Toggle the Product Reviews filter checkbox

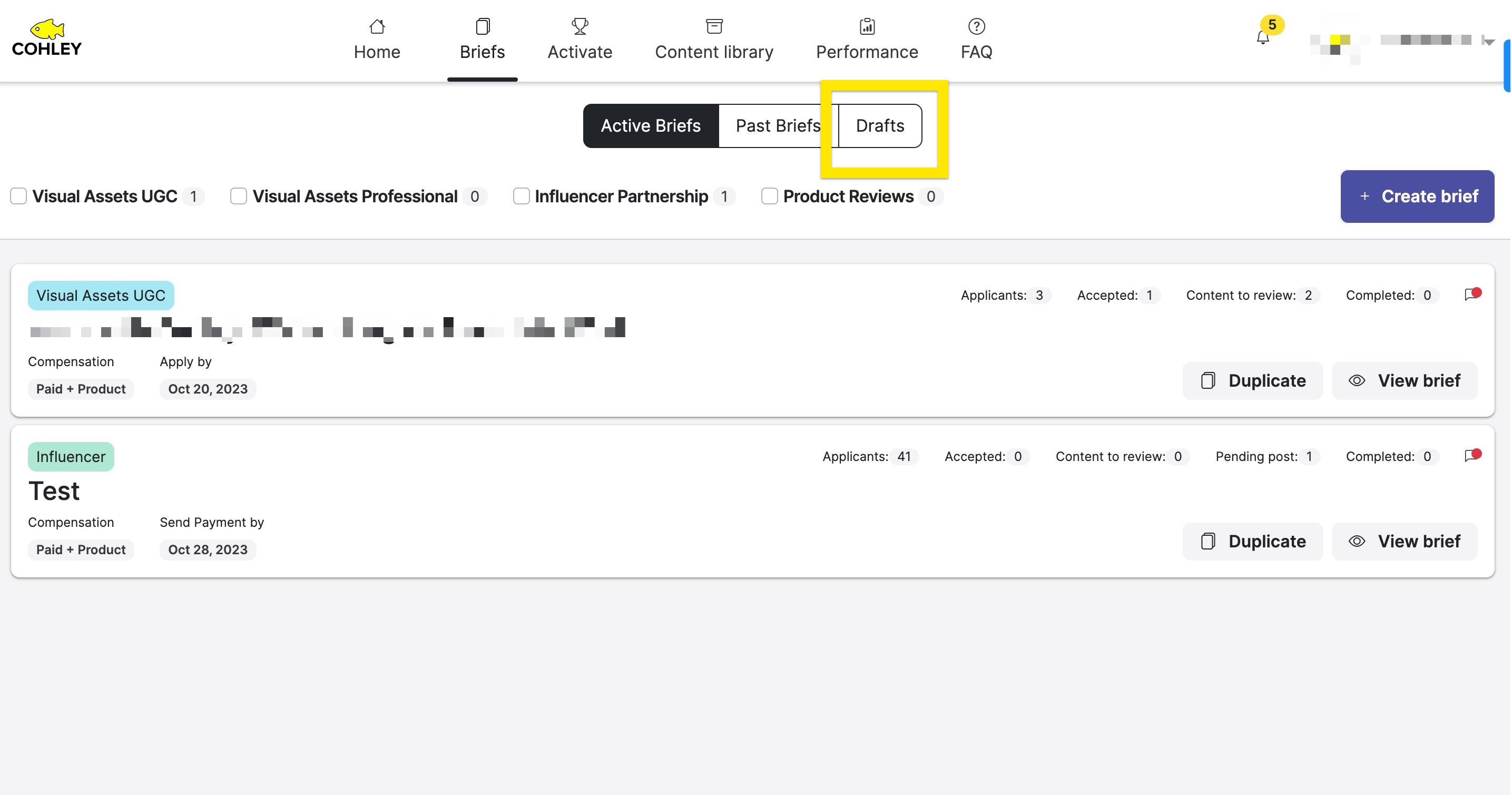(x=769, y=196)
